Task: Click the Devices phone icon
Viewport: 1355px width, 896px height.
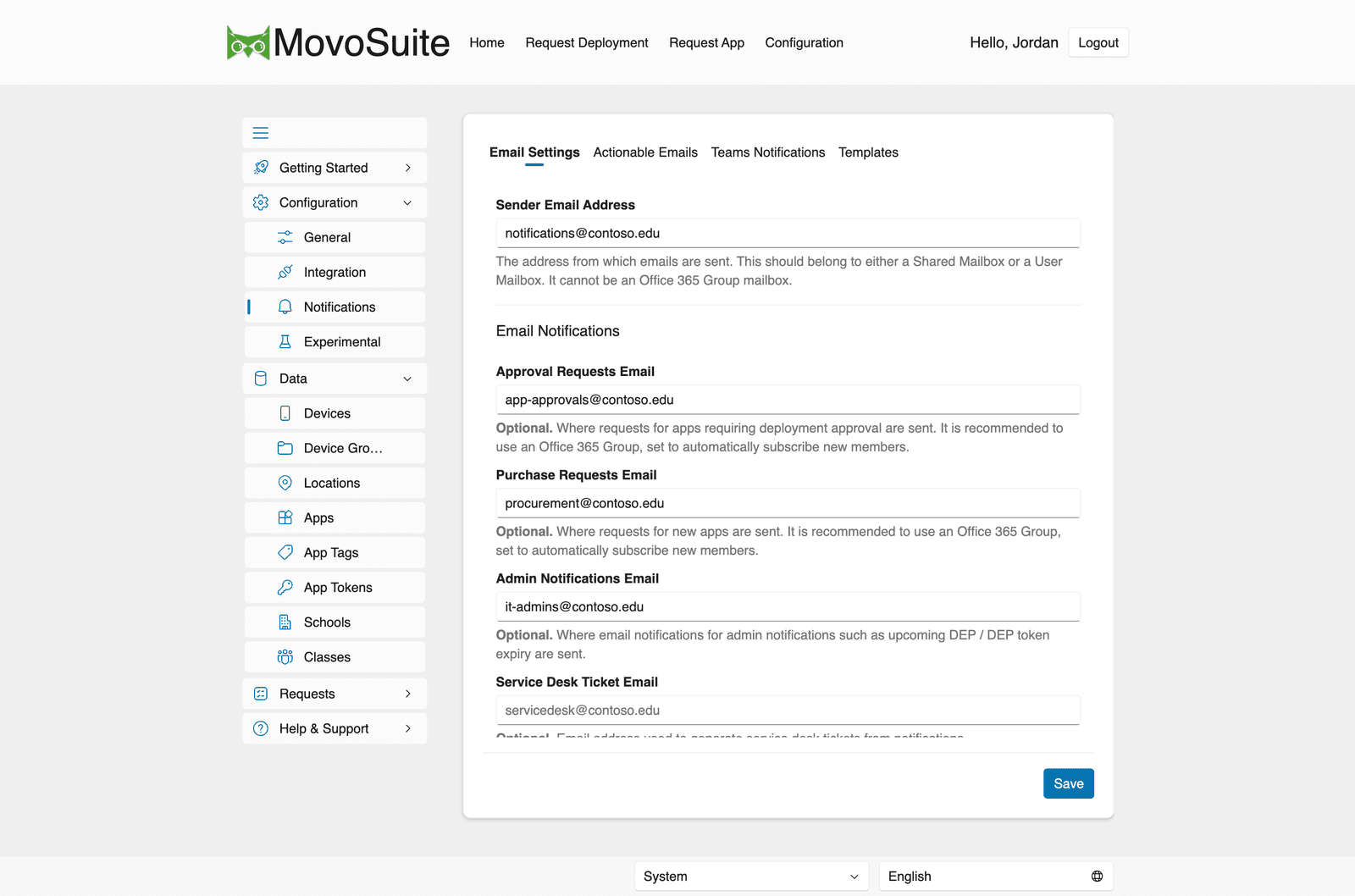Action: point(285,413)
